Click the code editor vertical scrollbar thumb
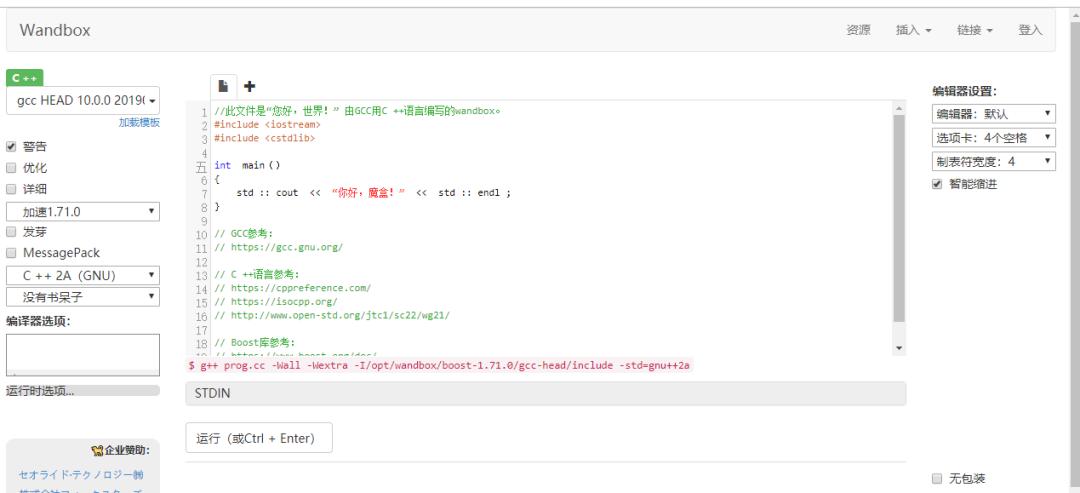The width and height of the screenshot is (1080, 493). [x=899, y=219]
